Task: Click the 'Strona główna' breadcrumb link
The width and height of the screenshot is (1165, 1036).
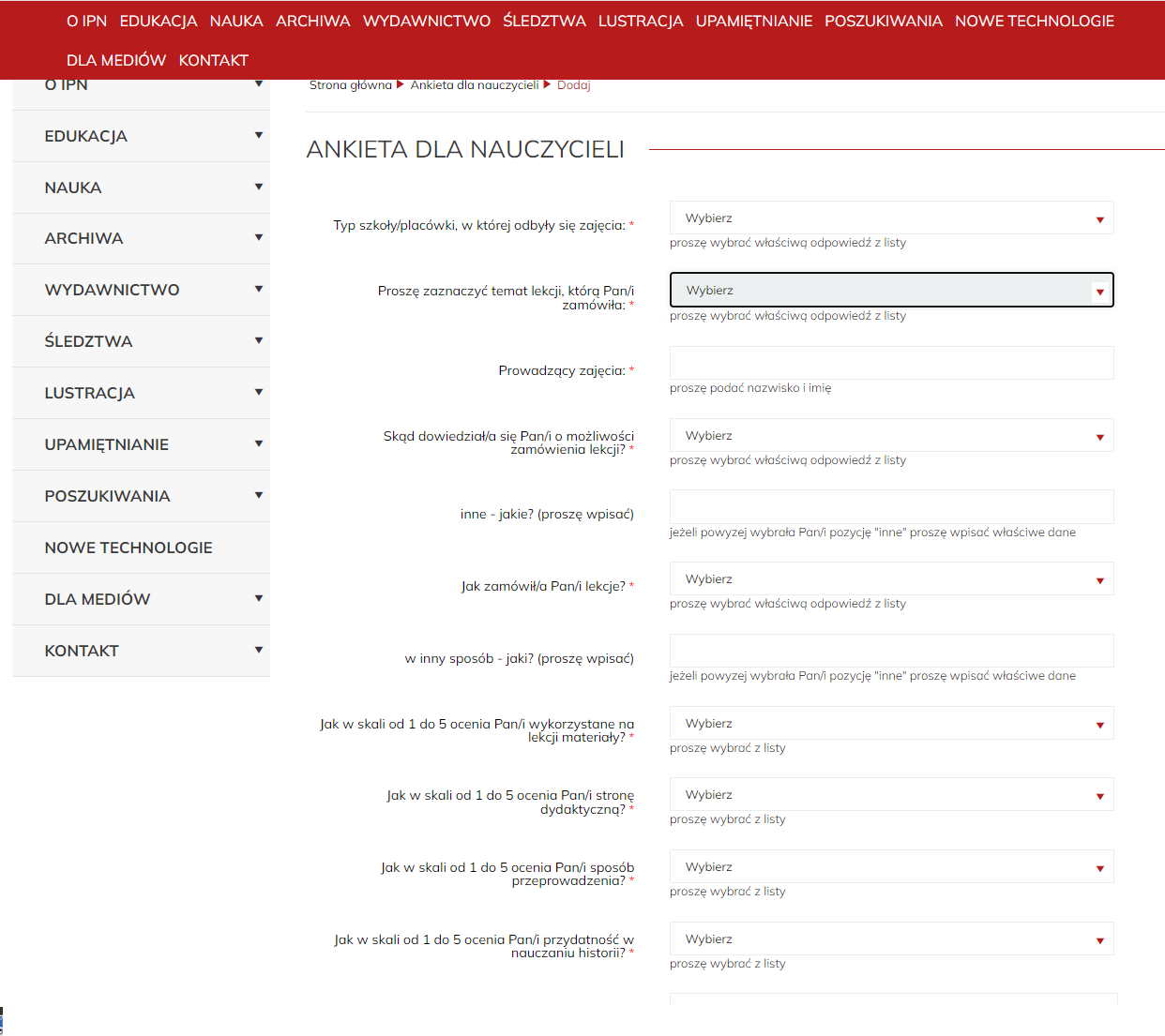Action: [x=351, y=85]
